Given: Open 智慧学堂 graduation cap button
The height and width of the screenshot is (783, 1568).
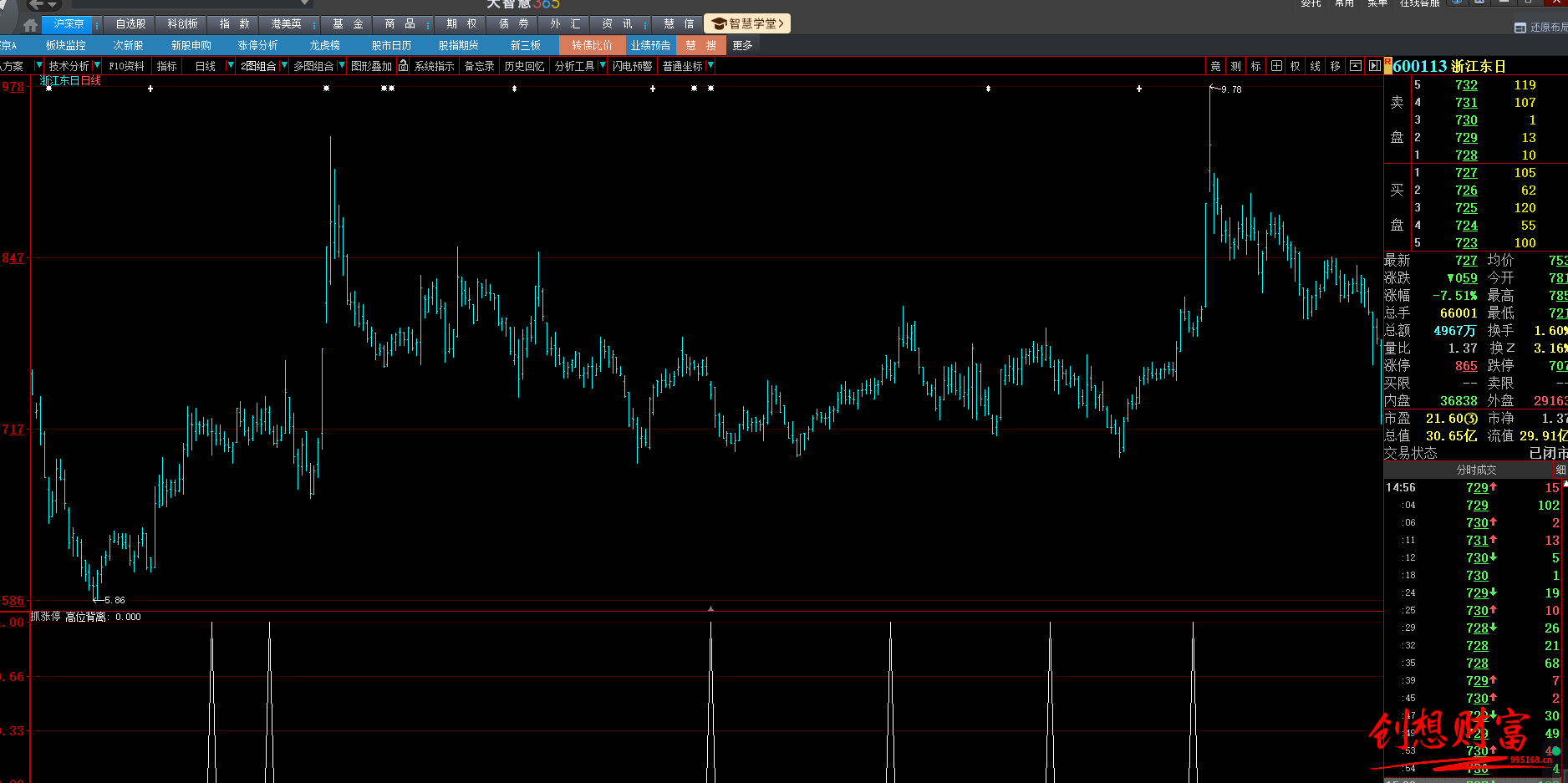Looking at the screenshot, I should point(747,23).
